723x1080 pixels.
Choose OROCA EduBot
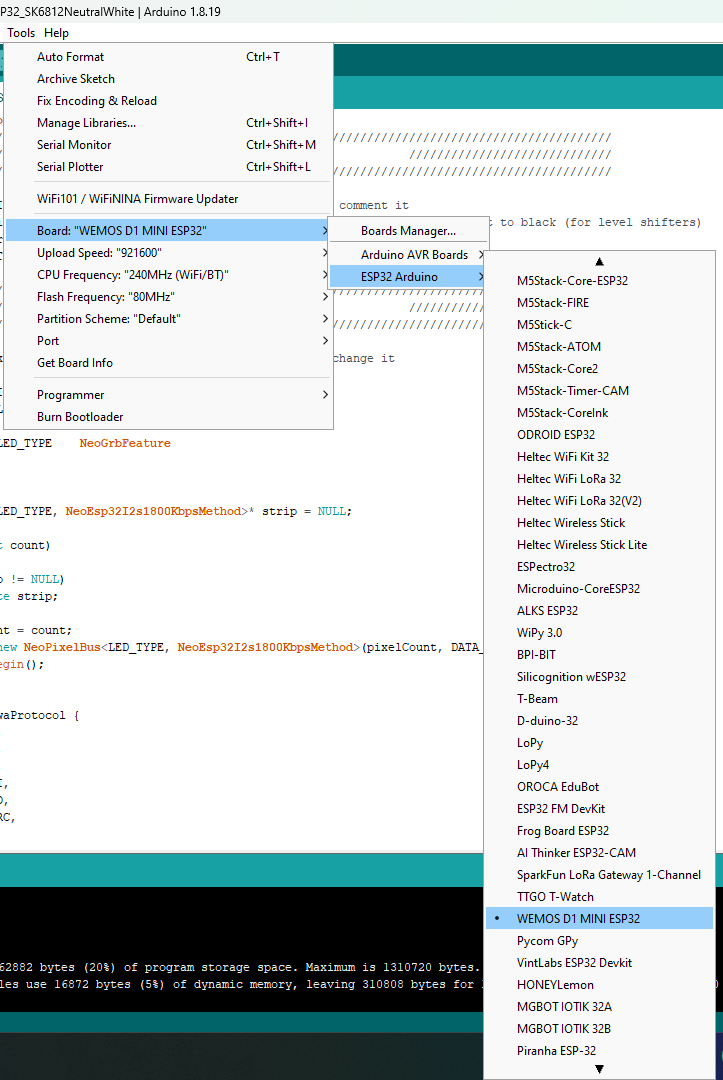599,787
